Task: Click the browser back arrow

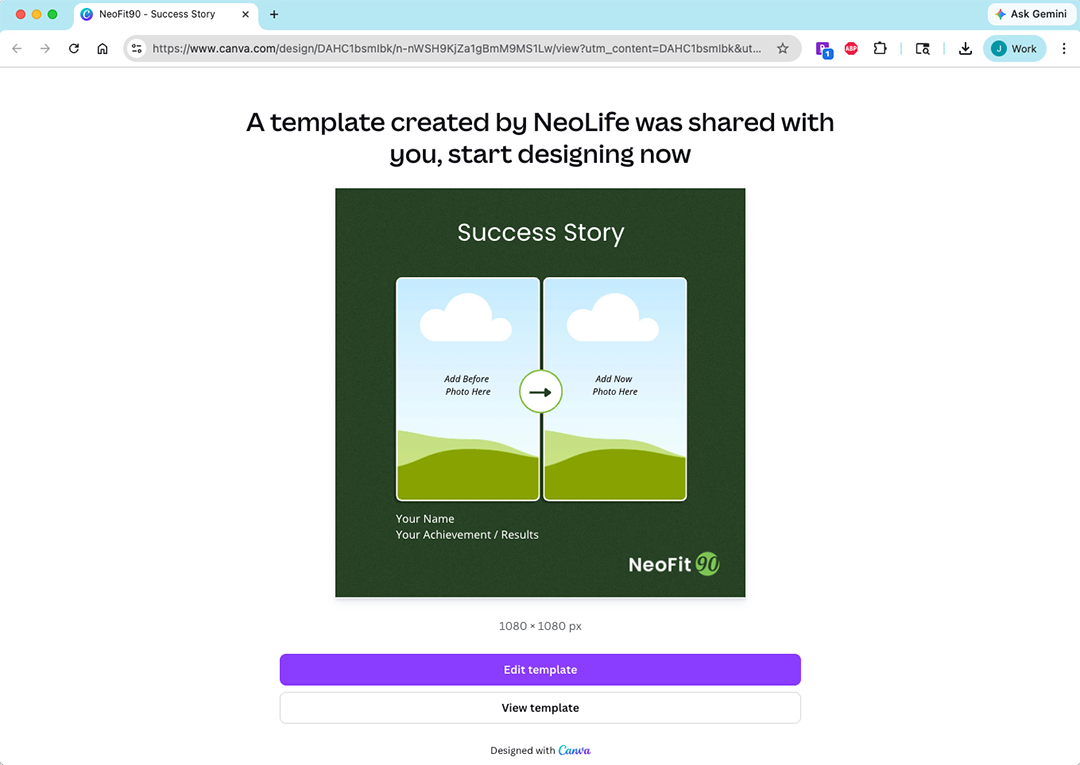Action: point(17,48)
